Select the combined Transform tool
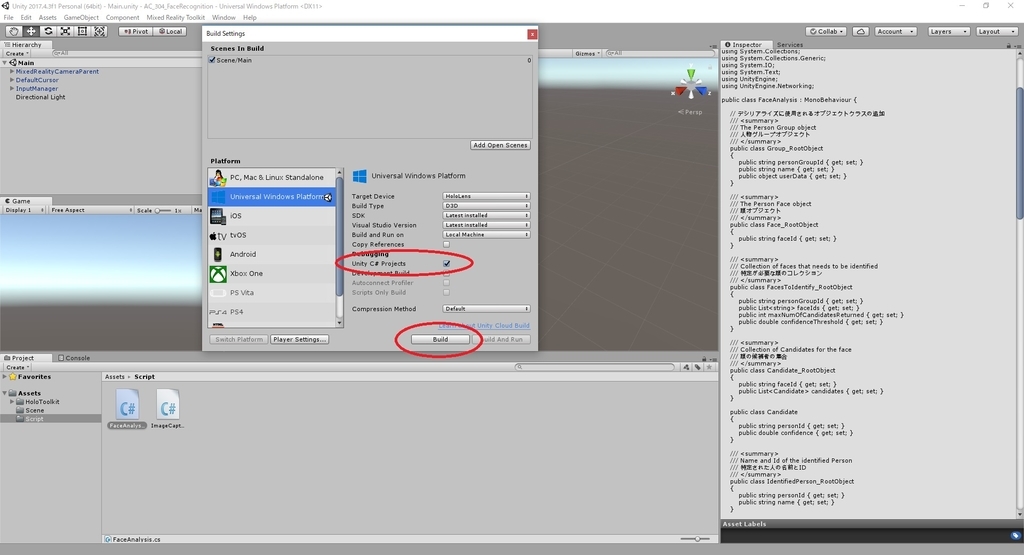This screenshot has width=1024, height=555. (x=99, y=31)
